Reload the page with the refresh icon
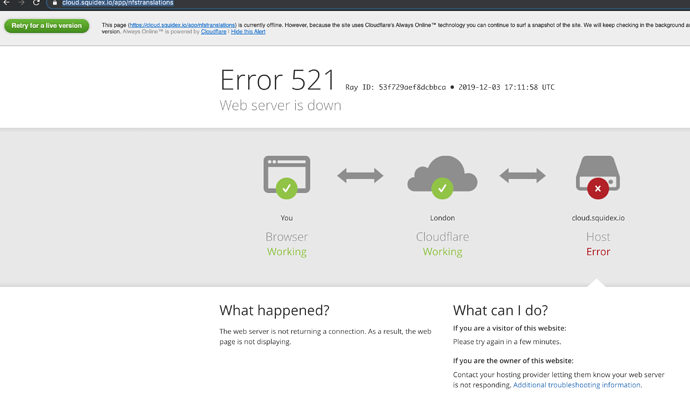Screen dimensions: 690x399 coord(36,3)
